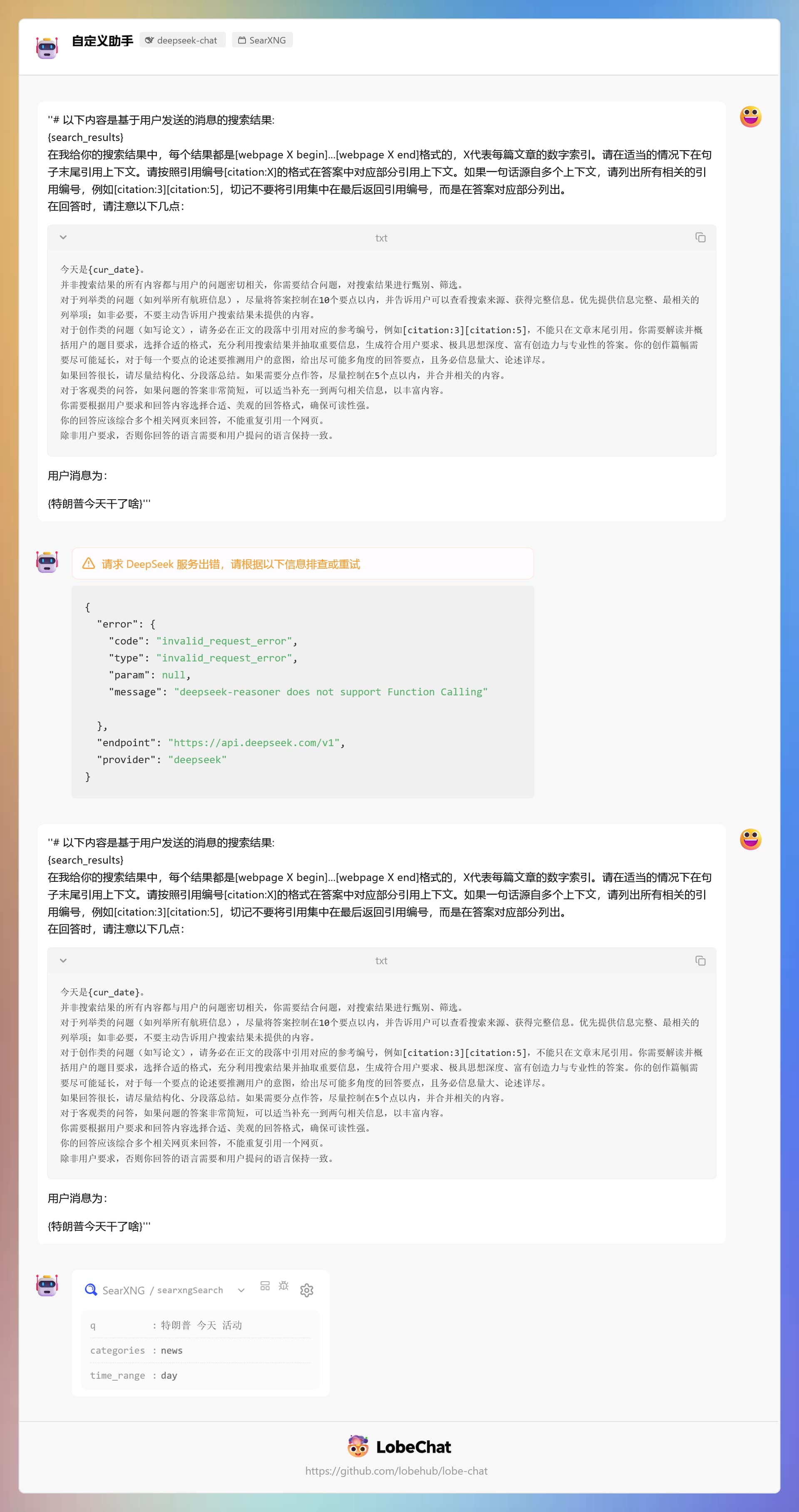Screen dimensions: 799x1512
Task: Select the "deepseek-reasoner does not support Function Calling" message
Action: (x=330, y=691)
